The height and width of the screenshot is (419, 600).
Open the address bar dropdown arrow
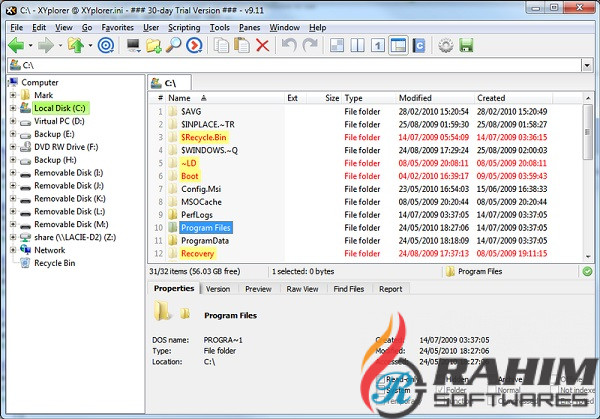click(590, 66)
